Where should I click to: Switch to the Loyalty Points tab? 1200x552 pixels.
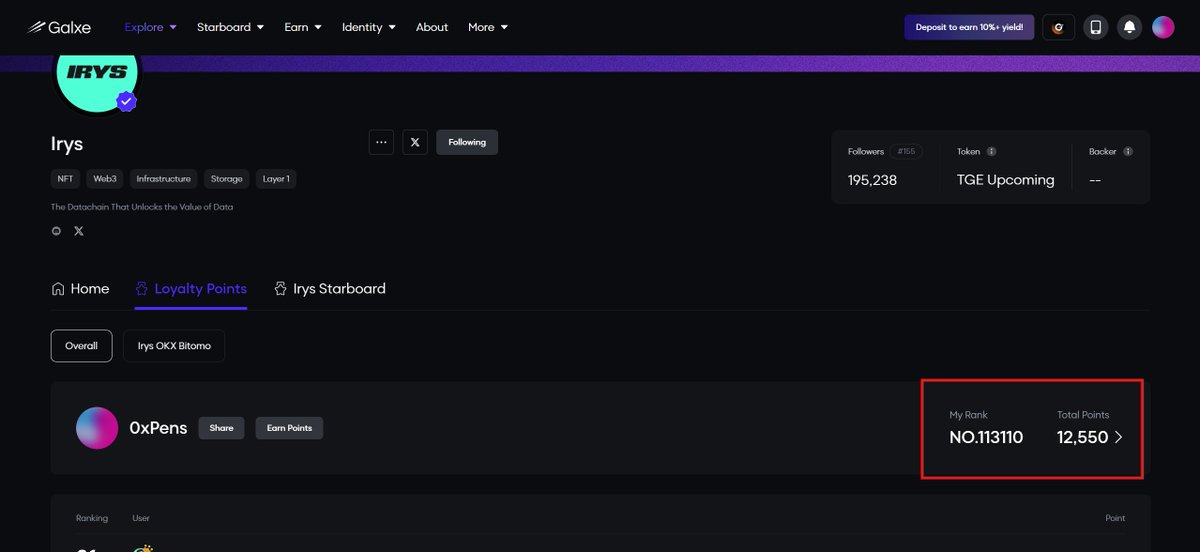click(191, 289)
